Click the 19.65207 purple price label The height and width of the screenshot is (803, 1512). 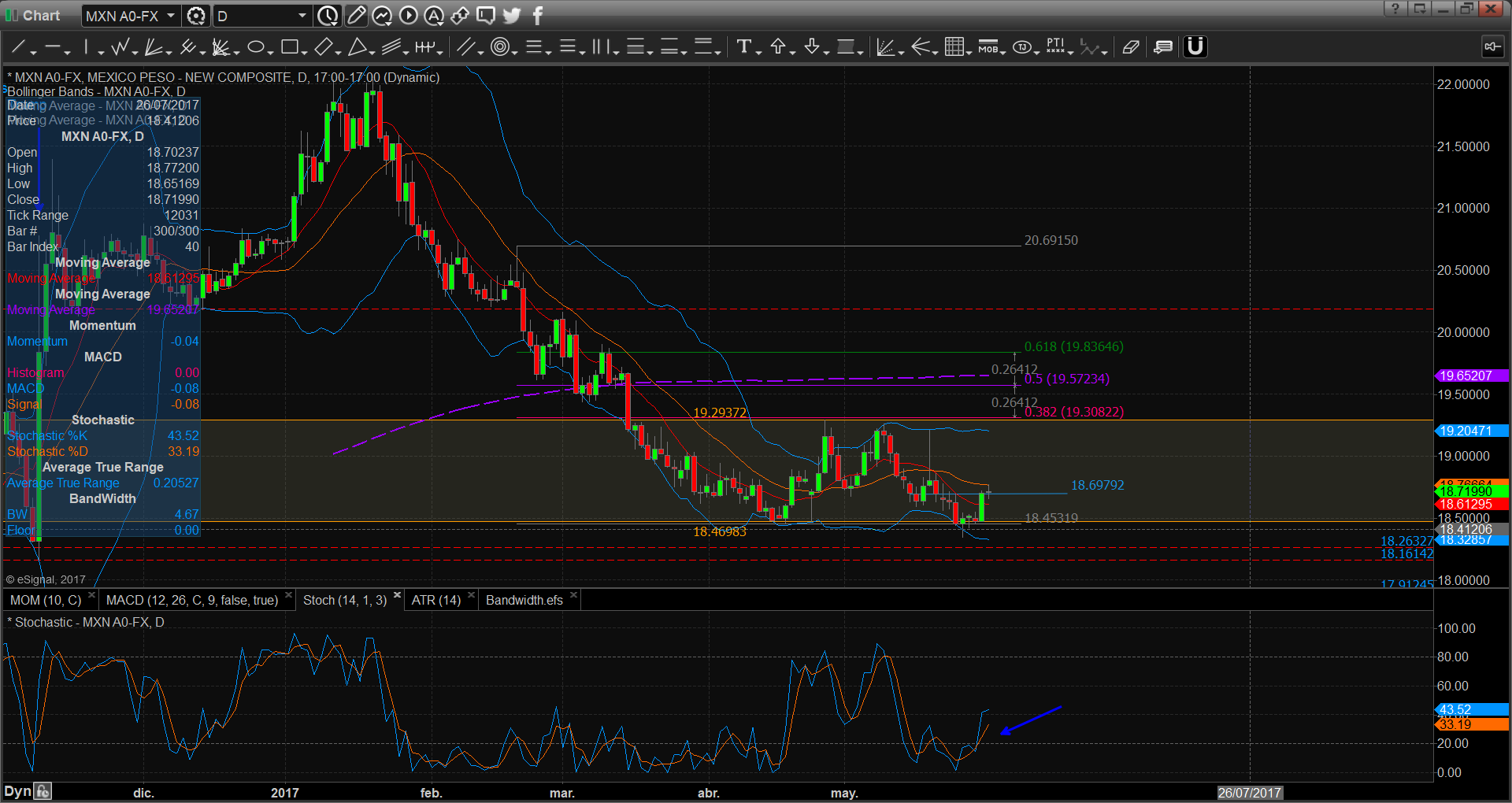pos(1471,376)
